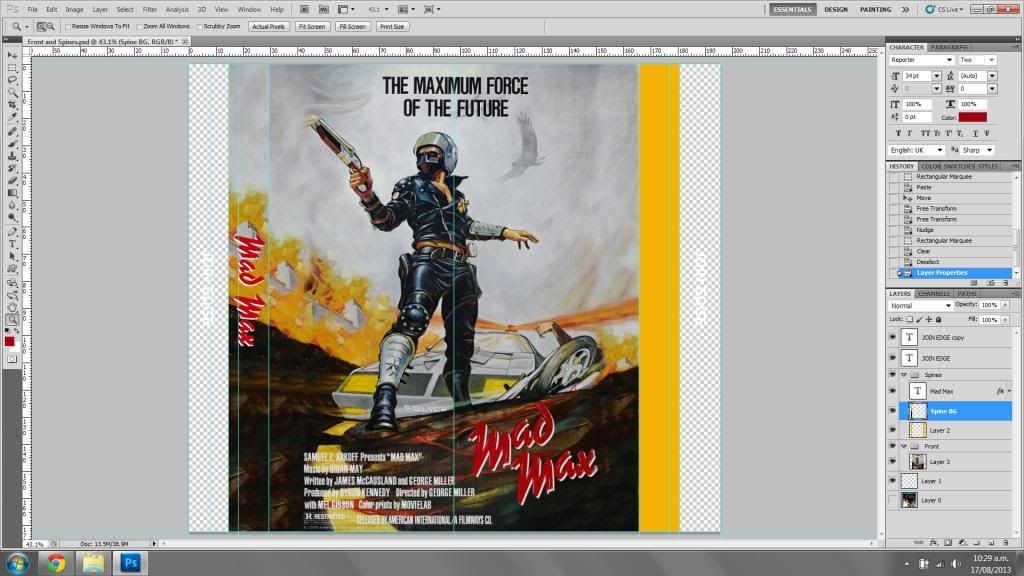This screenshot has height=576, width=1024.
Task: Click the delete layer trash icon
Action: point(1005,543)
